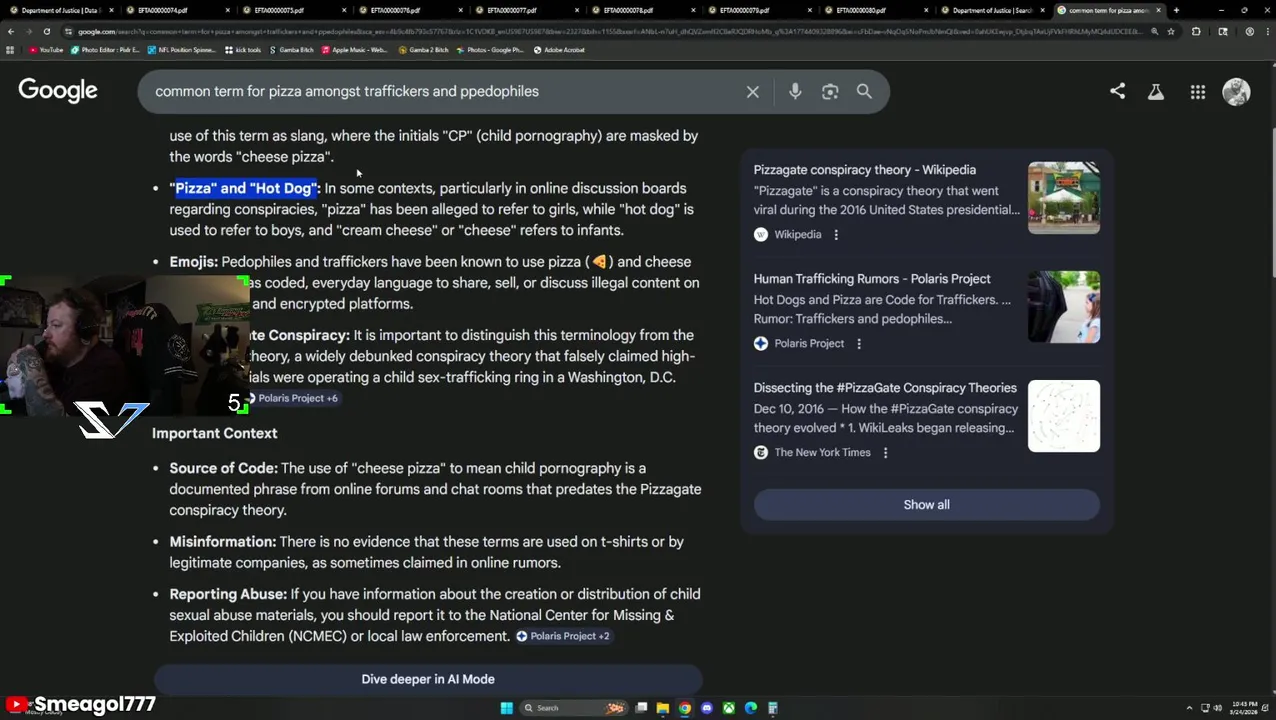Open Human Trafficking Rumors Polaris result
This screenshot has height=720, width=1276.
point(872,279)
